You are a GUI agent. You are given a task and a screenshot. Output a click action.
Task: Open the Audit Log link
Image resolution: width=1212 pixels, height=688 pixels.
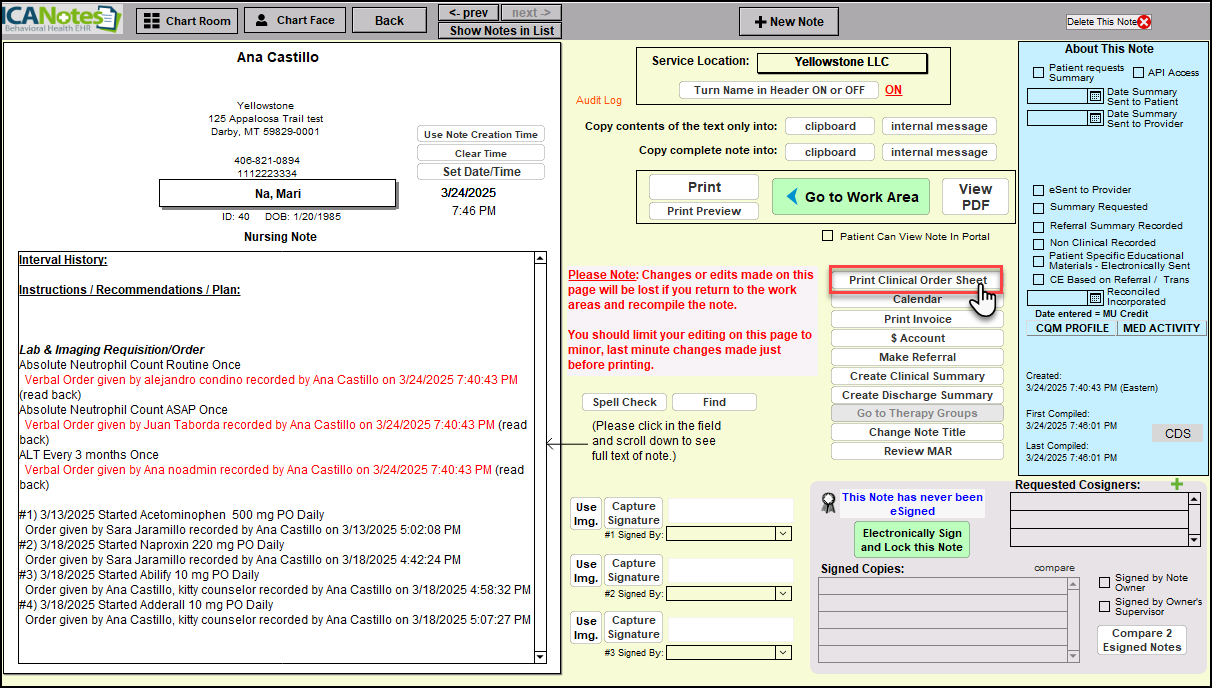tap(598, 101)
